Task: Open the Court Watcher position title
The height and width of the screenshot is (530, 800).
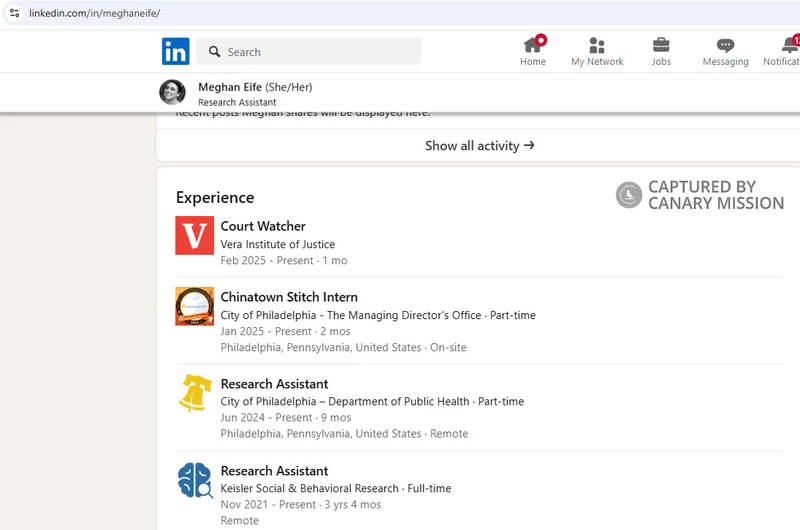Action: (263, 226)
